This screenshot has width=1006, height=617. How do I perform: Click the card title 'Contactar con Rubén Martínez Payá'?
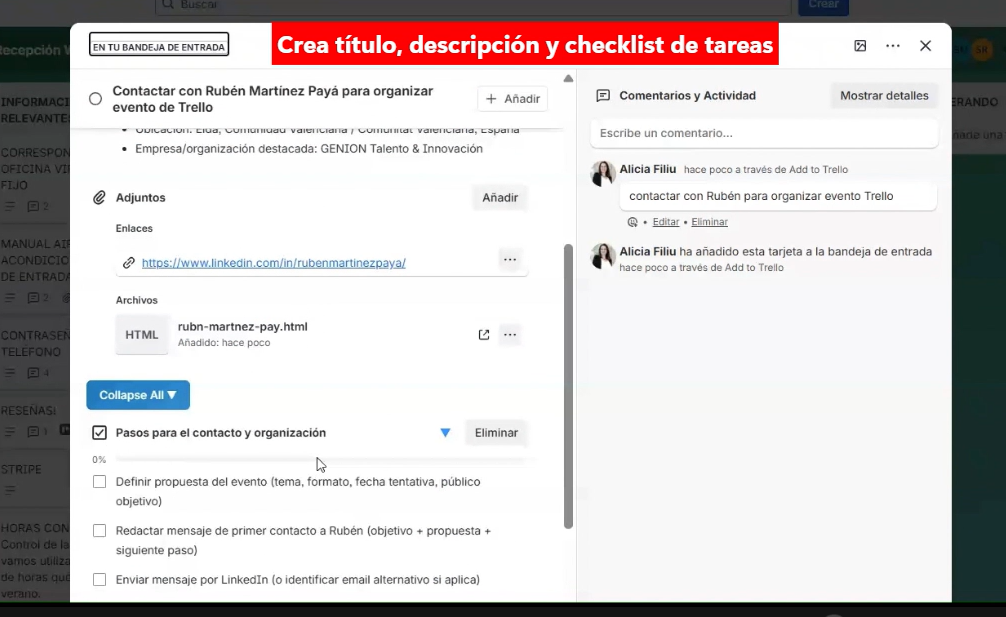pos(273,99)
